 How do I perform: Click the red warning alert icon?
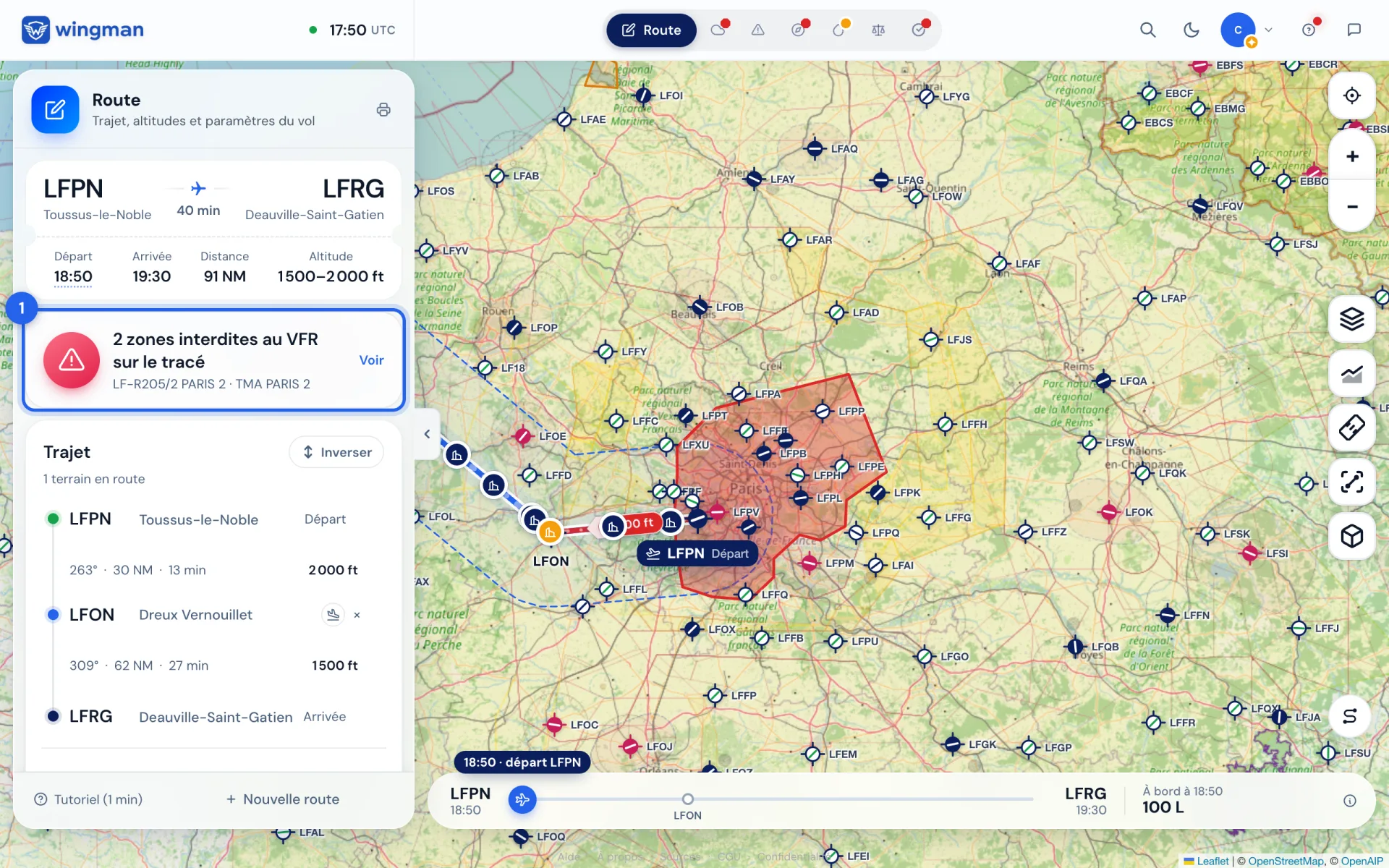coord(72,359)
